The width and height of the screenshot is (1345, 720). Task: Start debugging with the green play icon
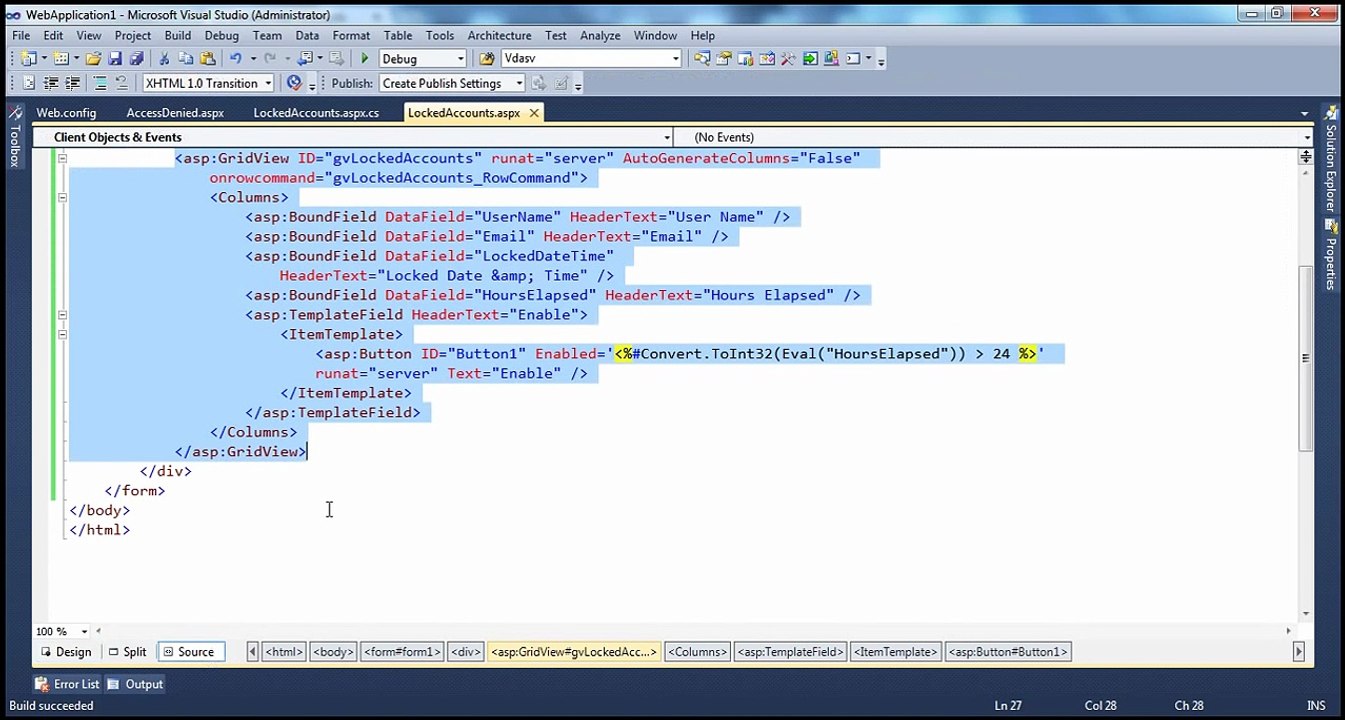coord(365,59)
